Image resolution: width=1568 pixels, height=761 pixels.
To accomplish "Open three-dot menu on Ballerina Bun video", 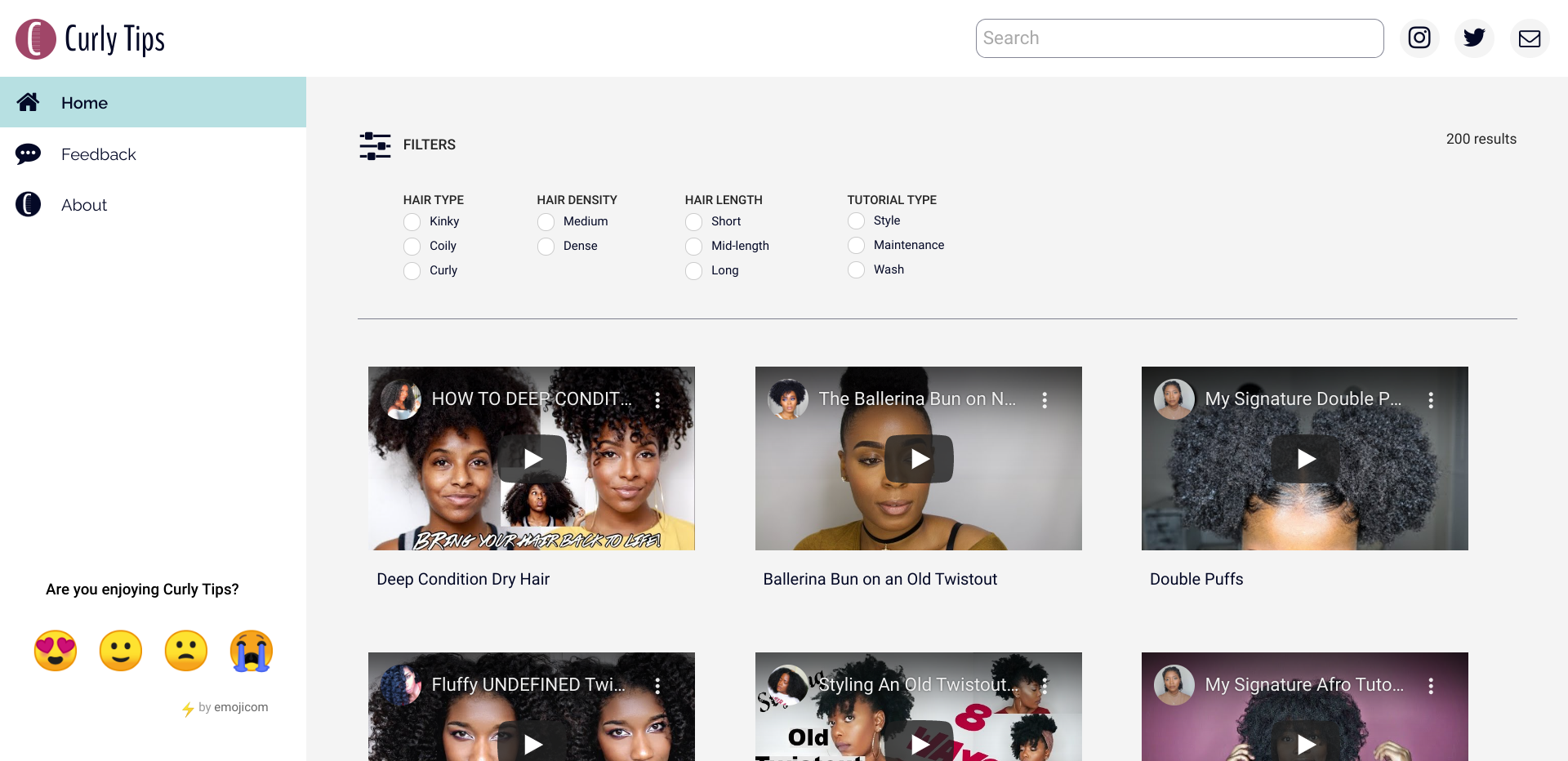I will (x=1045, y=400).
